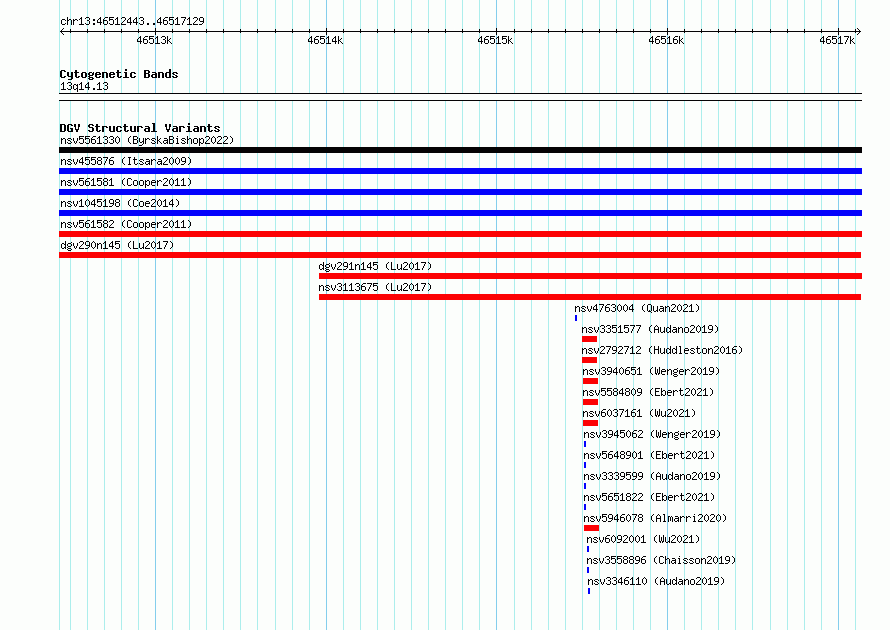Image resolution: width=890 pixels, height=630 pixels.
Task: Click the small blue nsv4763004 marker
Action: [x=576, y=318]
